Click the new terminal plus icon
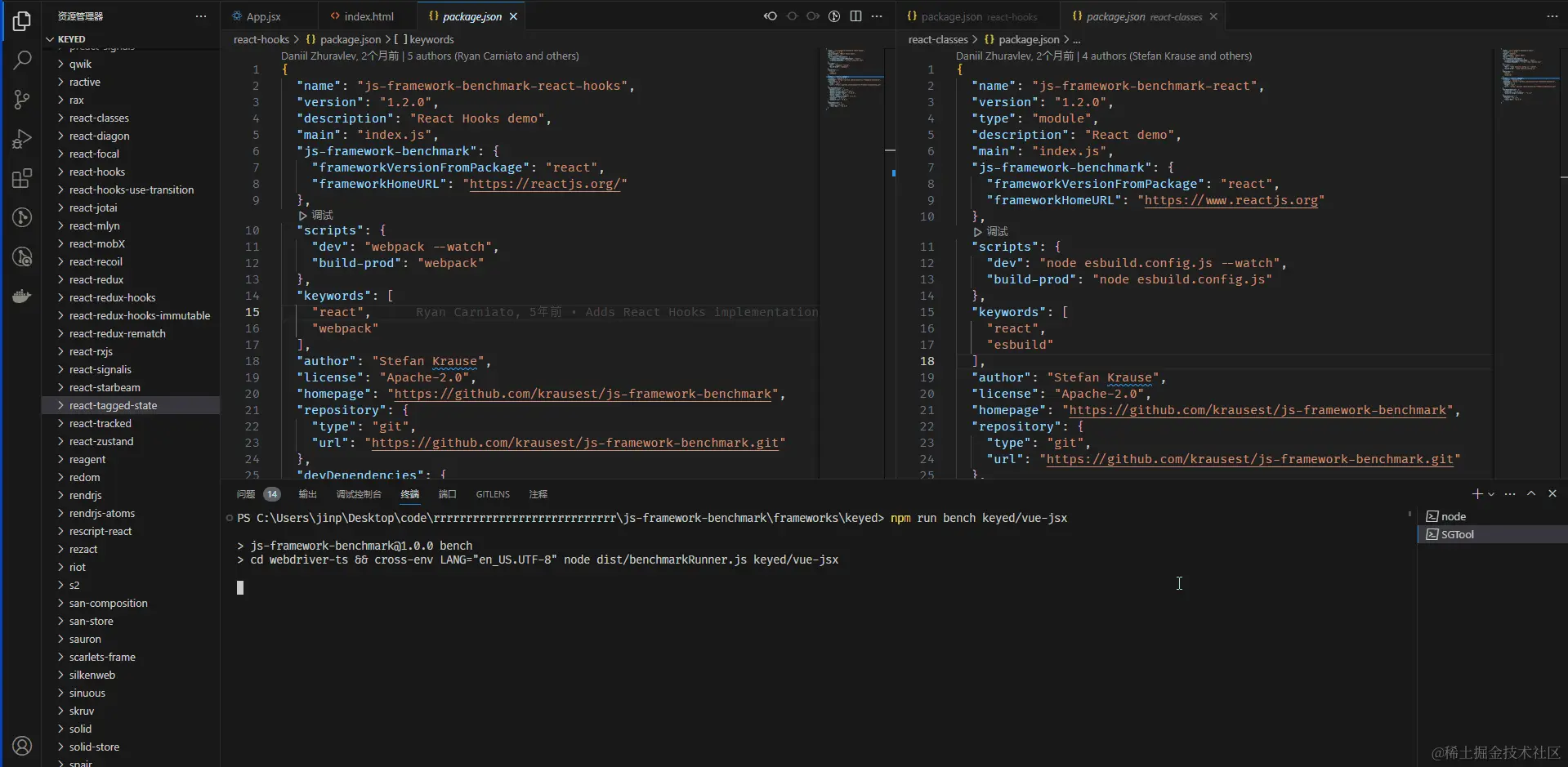 pos(1477,493)
